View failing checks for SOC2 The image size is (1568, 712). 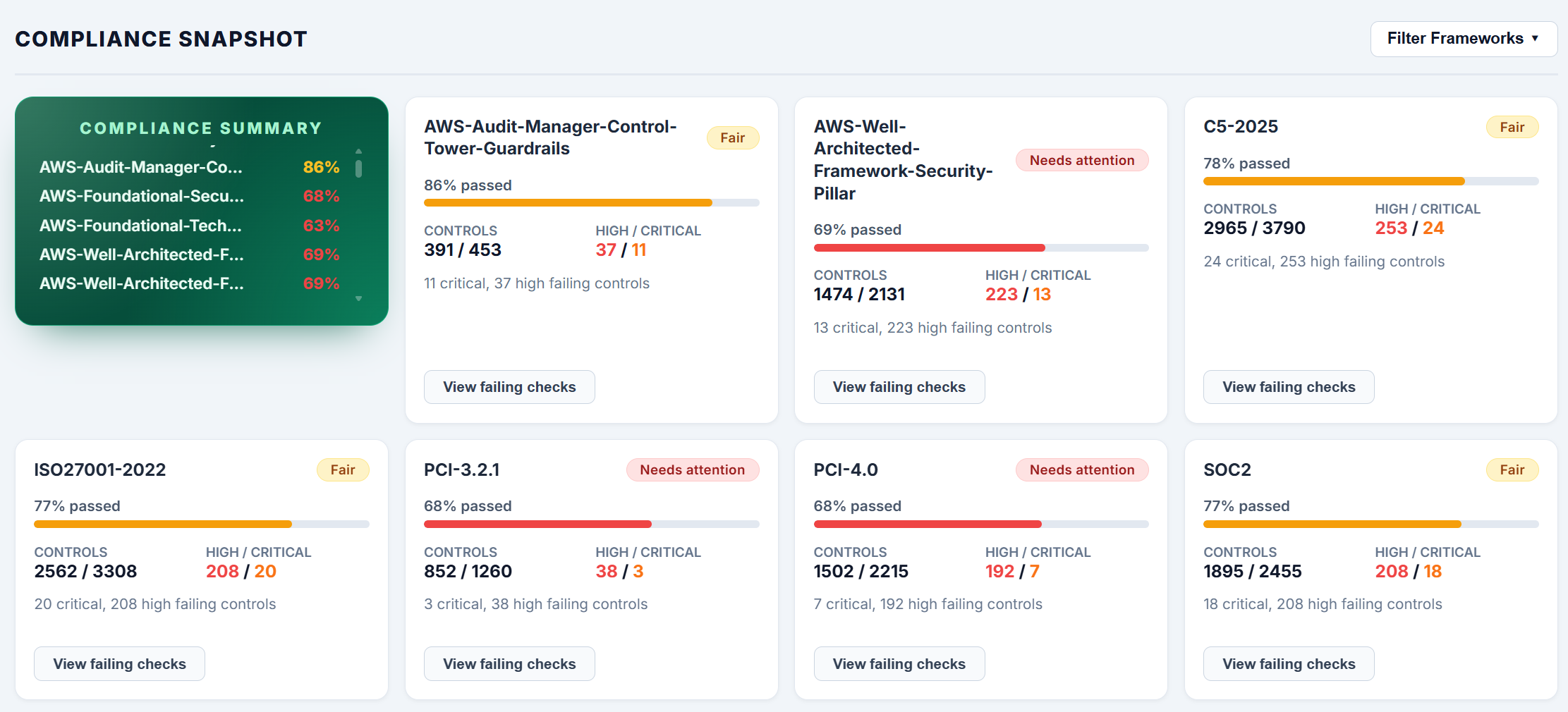[1288, 664]
